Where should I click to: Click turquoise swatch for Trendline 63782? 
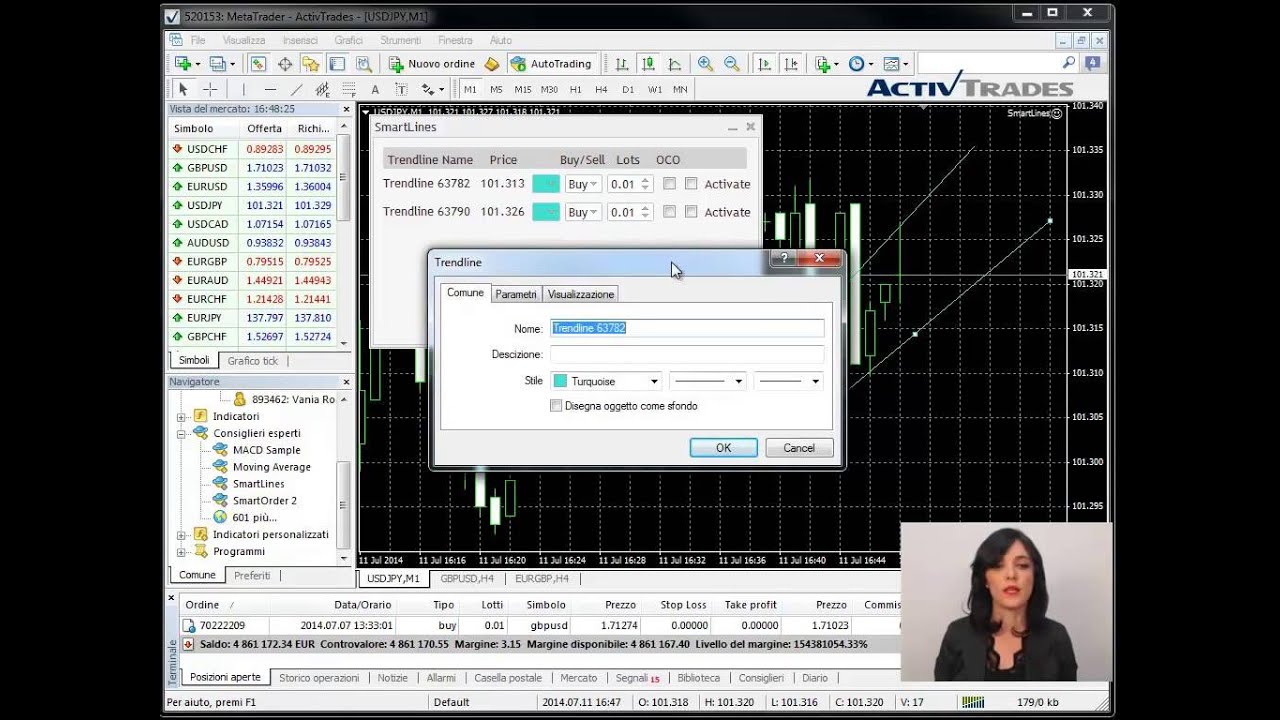(546, 184)
